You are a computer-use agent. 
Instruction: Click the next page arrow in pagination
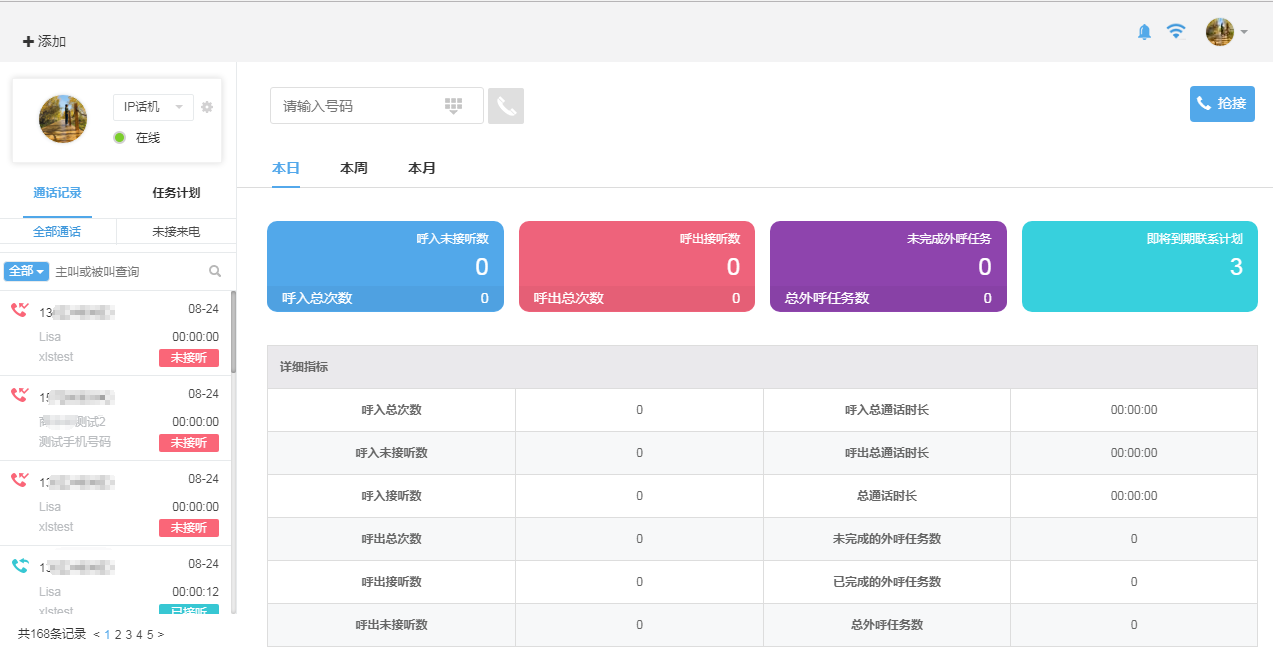pos(160,634)
